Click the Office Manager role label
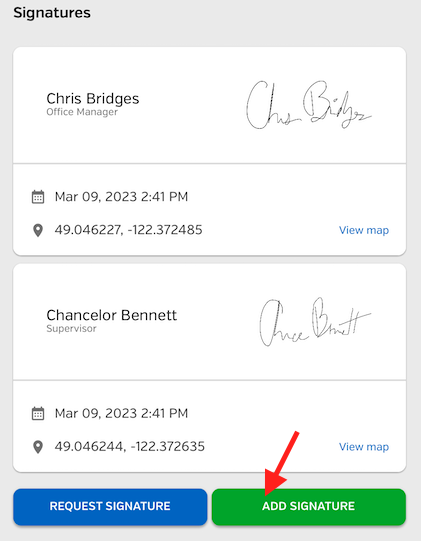 click(82, 112)
